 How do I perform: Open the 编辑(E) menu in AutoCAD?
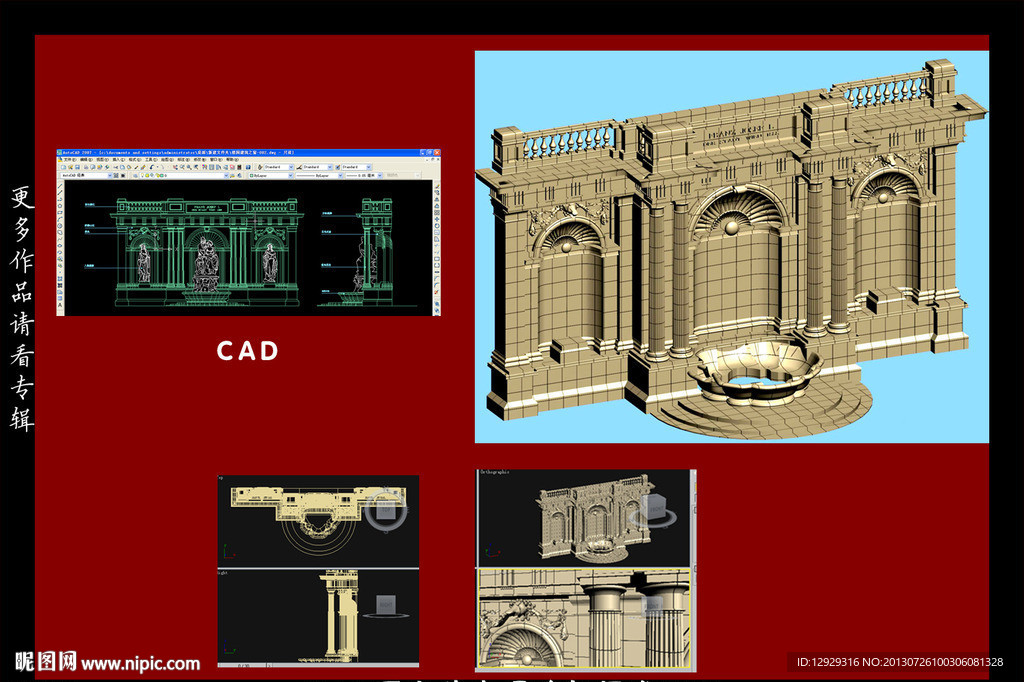click(x=86, y=160)
